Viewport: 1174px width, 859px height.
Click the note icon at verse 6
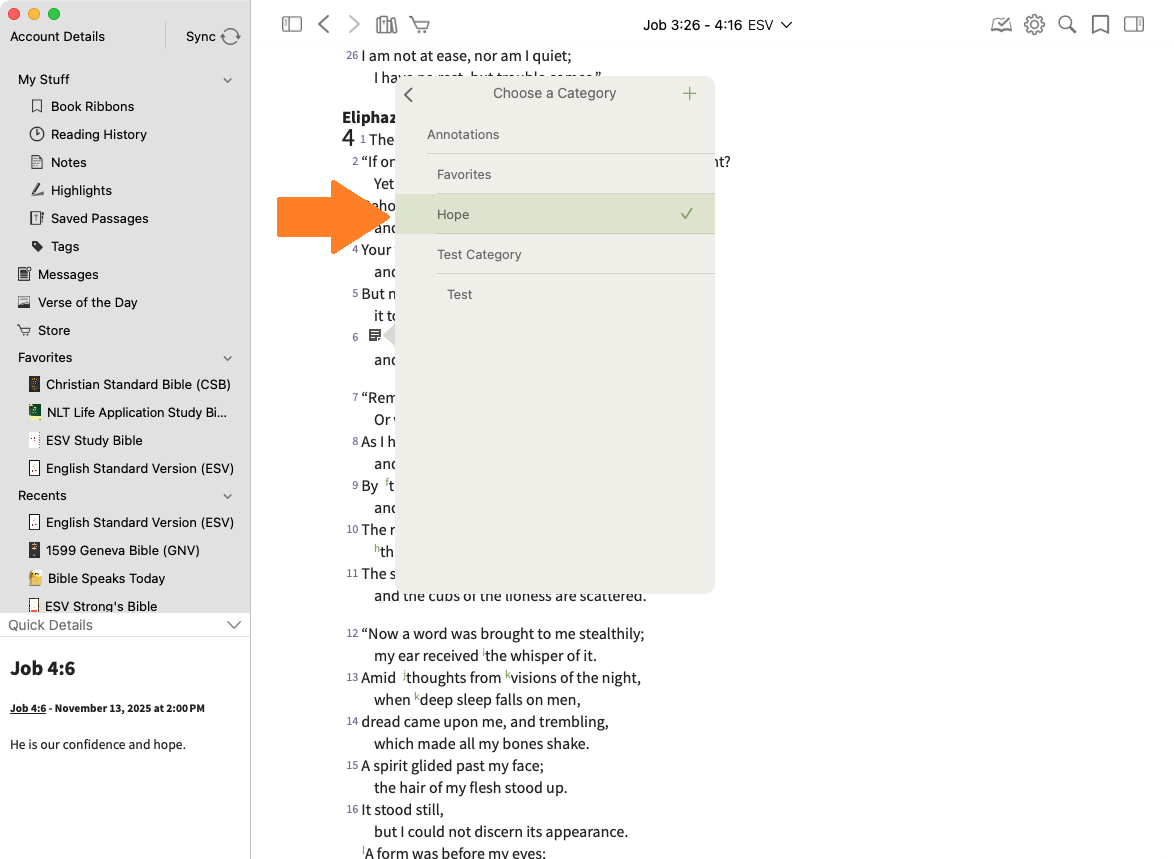pos(375,336)
